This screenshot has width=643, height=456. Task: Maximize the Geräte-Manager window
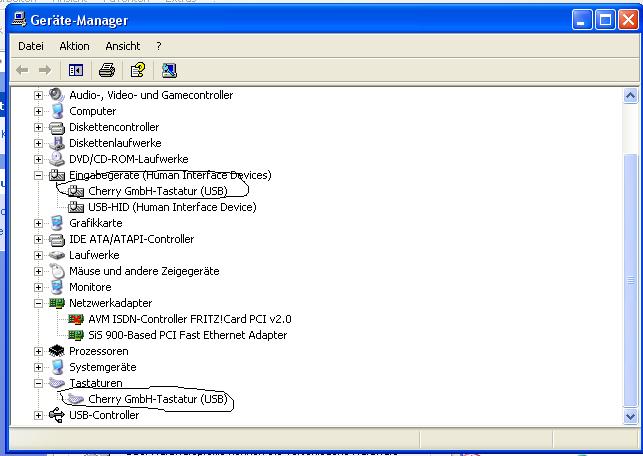point(605,20)
